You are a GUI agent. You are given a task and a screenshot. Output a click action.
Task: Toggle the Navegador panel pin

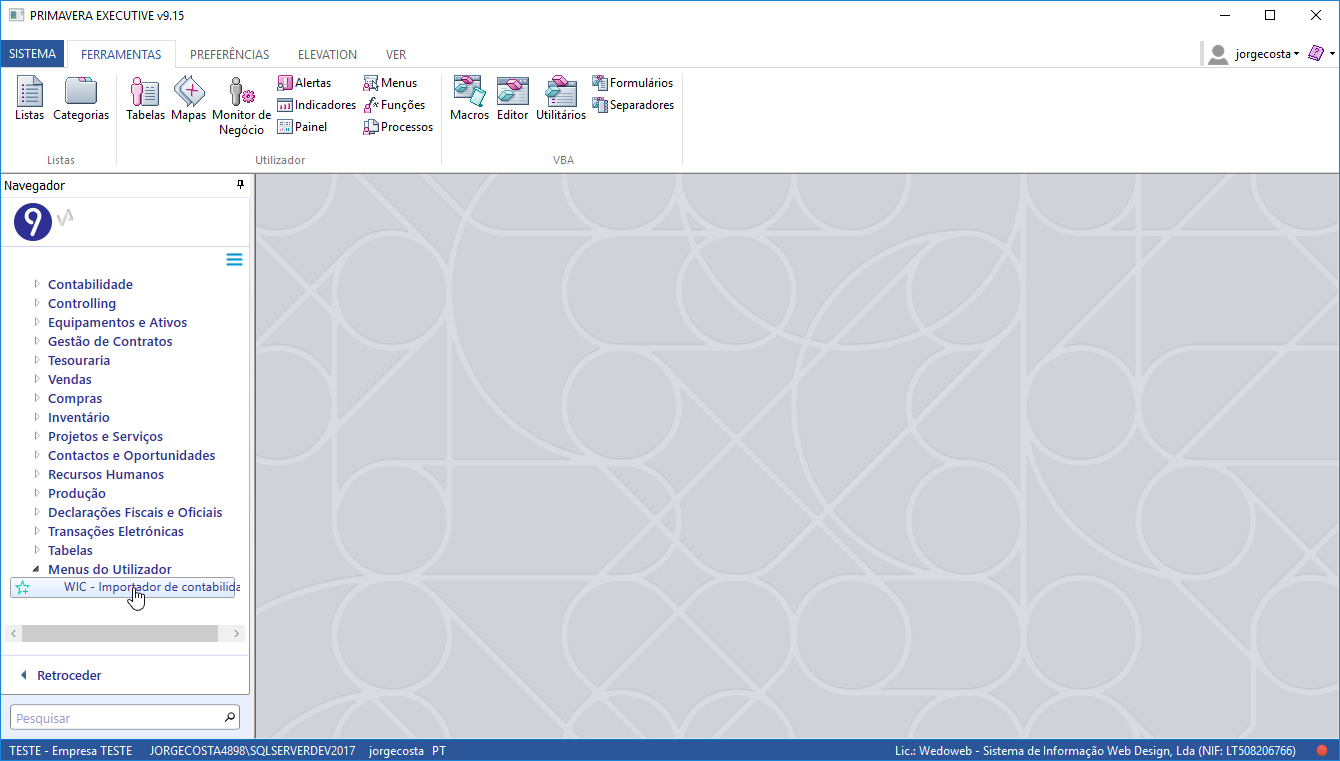tap(240, 185)
